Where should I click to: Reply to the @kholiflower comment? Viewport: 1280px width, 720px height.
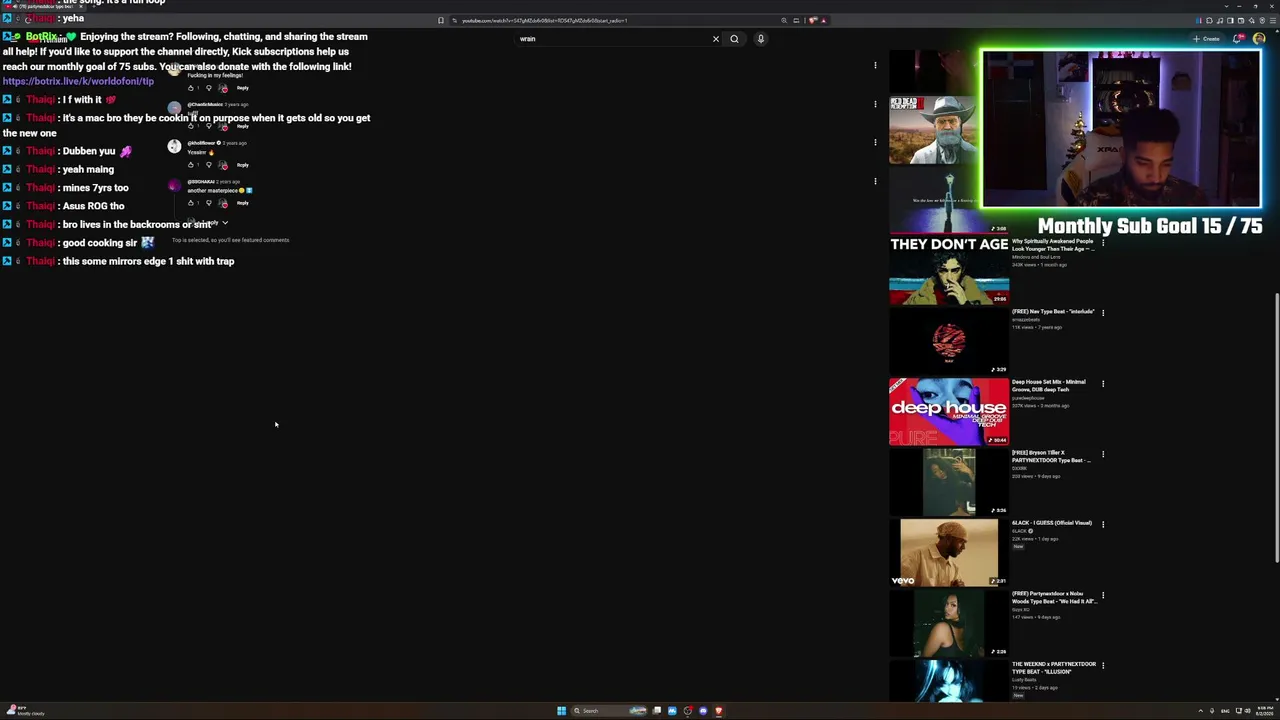[x=242, y=165]
